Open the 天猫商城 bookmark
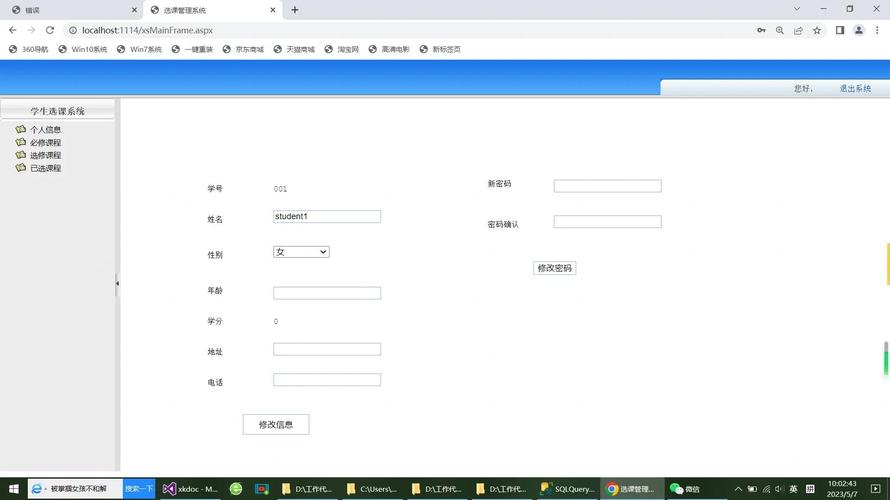Screen dimensions: 890x500 click(294, 49)
